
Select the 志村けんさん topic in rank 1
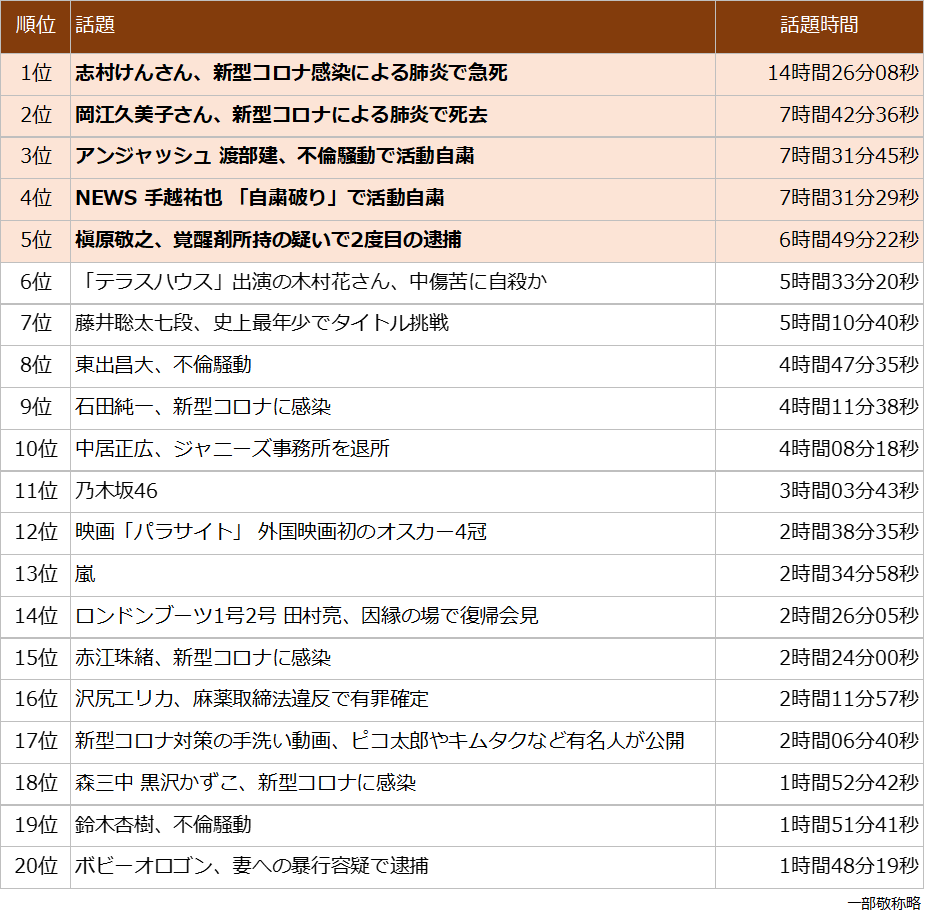tap(291, 73)
